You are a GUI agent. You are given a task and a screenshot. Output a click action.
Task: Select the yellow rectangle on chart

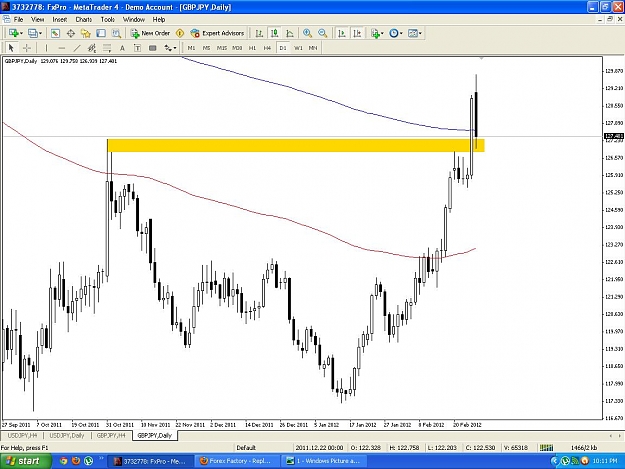pyautogui.click(x=296, y=145)
